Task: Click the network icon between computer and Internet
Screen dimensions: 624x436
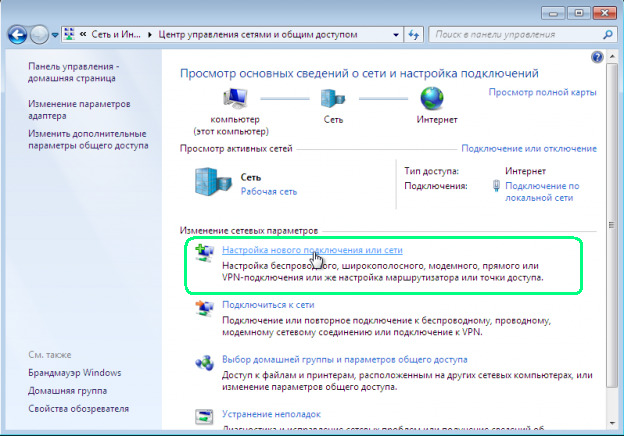Action: [331, 99]
